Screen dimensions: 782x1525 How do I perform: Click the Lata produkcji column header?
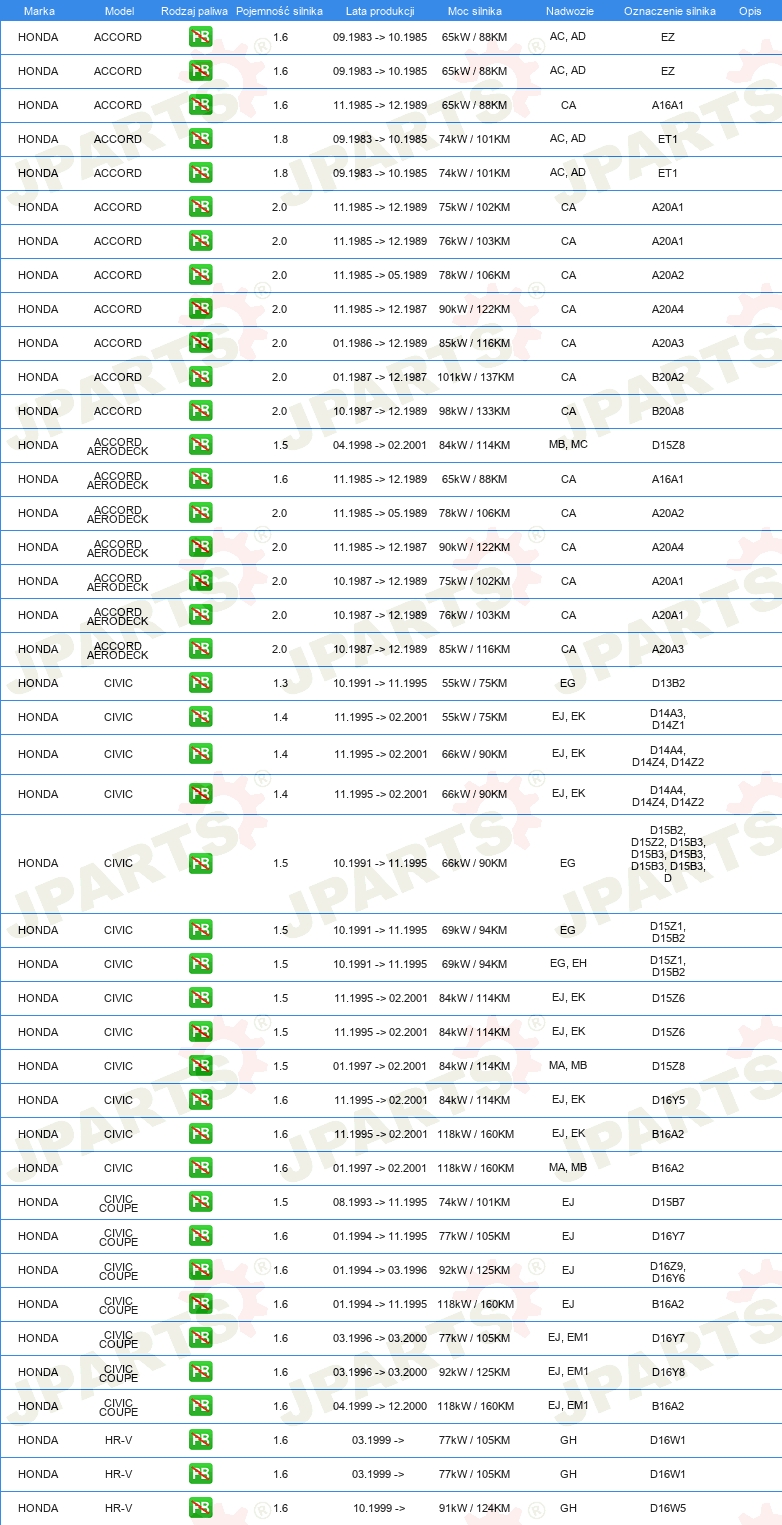380,11
